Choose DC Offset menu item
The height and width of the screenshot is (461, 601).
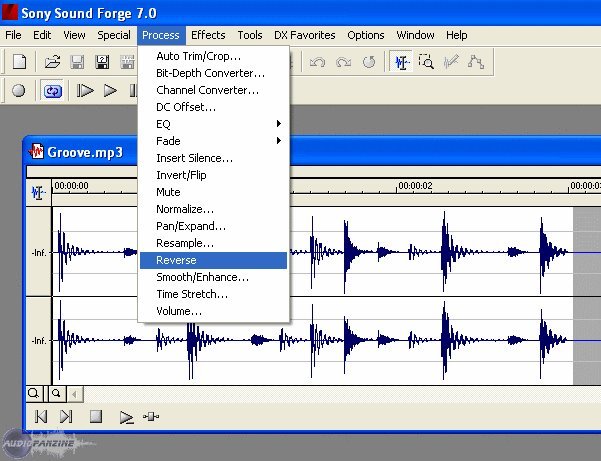pyautogui.click(x=213, y=107)
